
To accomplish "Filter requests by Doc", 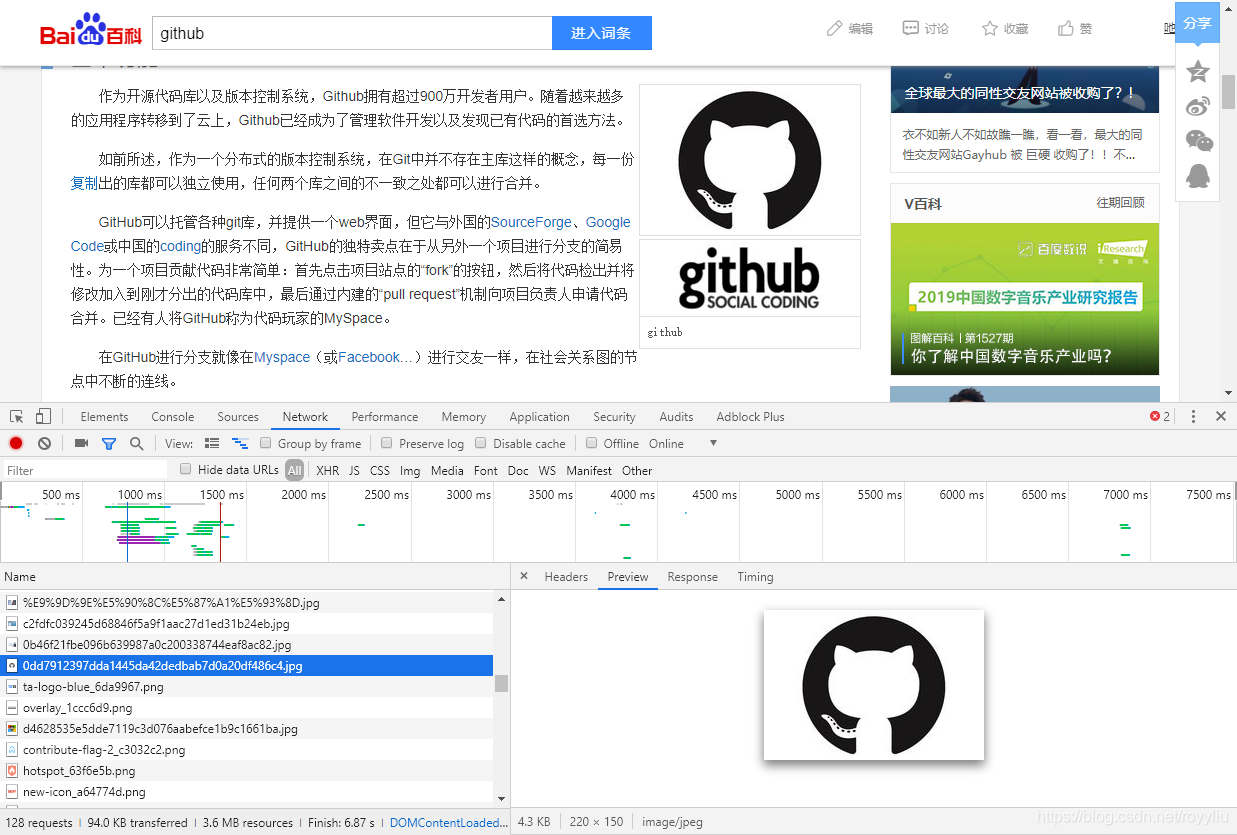I will click(x=518, y=470).
